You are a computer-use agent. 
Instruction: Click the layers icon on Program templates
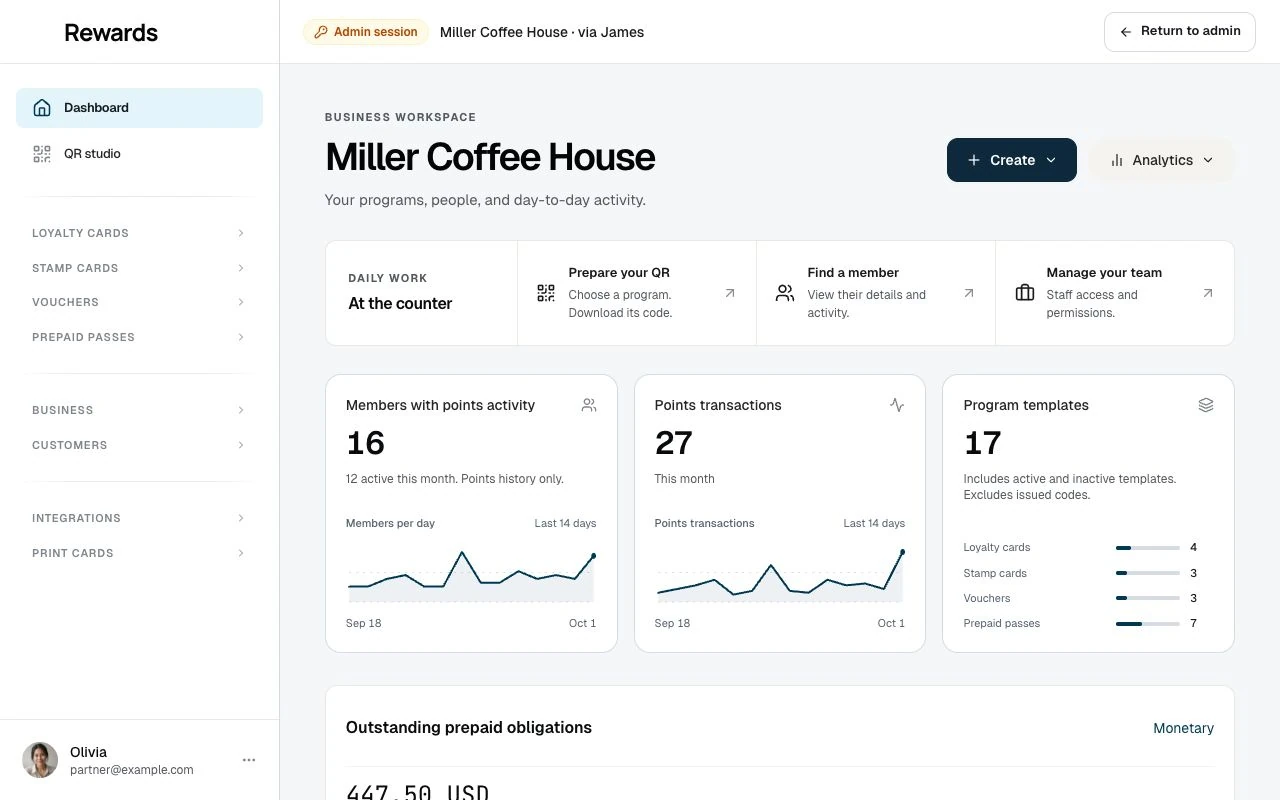click(1206, 405)
